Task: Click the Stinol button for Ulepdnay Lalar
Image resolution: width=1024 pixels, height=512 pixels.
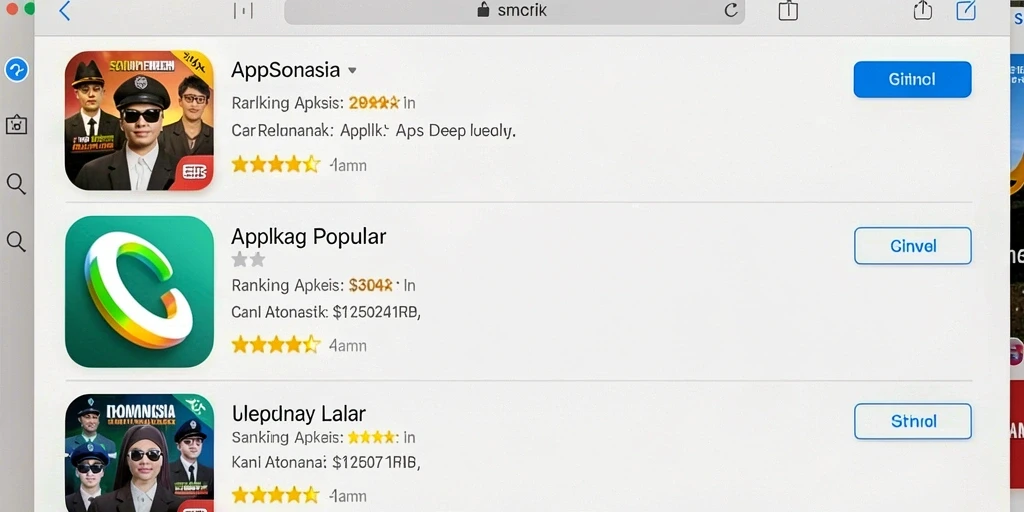Action: coord(912,421)
